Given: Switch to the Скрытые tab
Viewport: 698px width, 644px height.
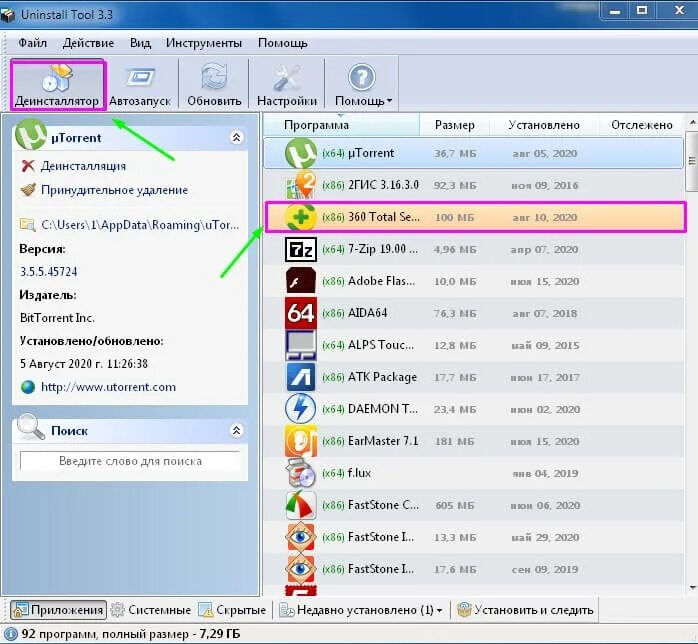Looking at the screenshot, I should (232, 610).
